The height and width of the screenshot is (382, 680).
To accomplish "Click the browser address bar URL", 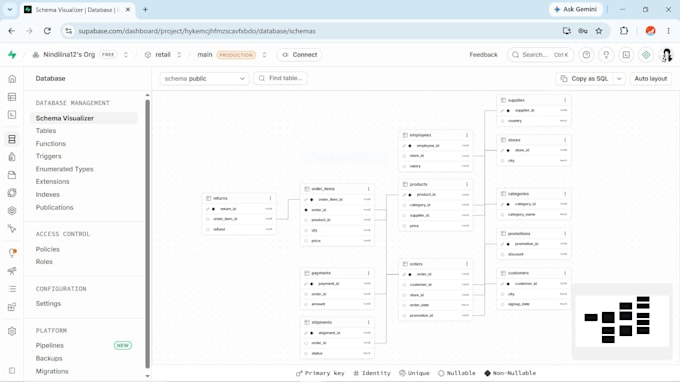I will (197, 31).
